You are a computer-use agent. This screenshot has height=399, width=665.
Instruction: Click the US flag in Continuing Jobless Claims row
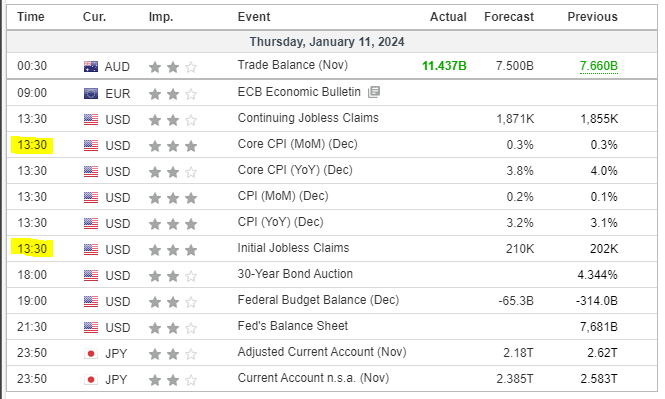tap(91, 120)
